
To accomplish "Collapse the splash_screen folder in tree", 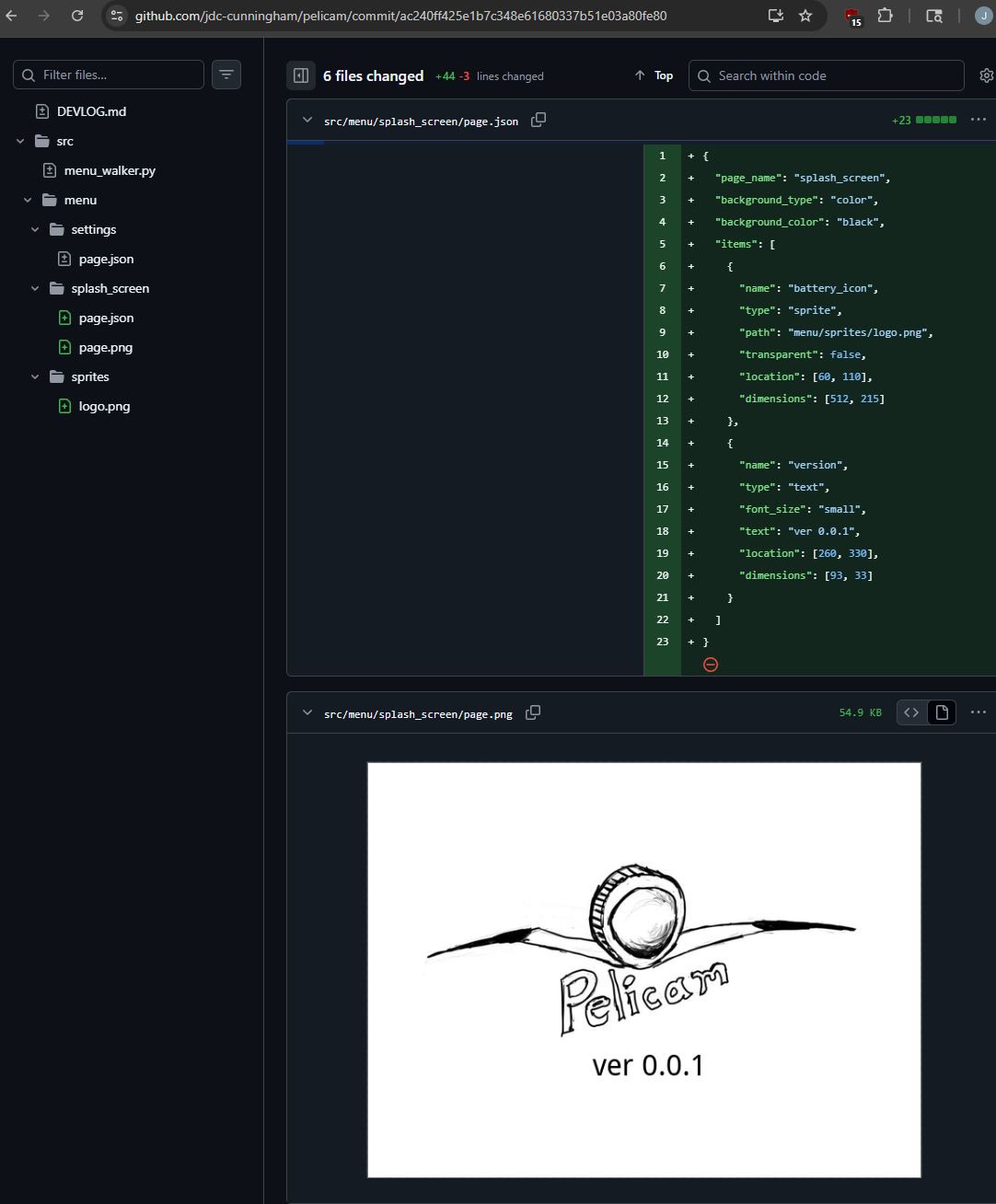I will click(x=35, y=288).
